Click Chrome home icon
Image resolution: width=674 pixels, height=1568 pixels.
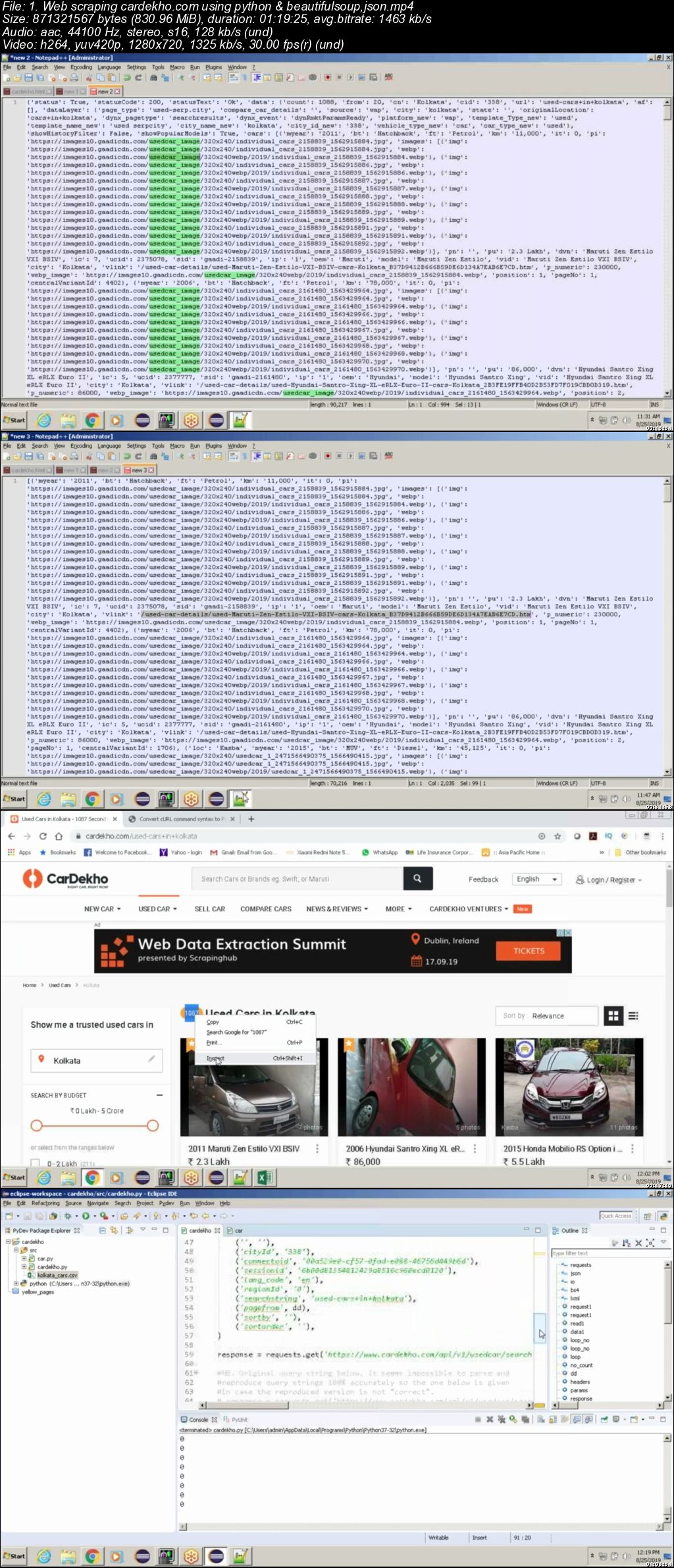59,836
